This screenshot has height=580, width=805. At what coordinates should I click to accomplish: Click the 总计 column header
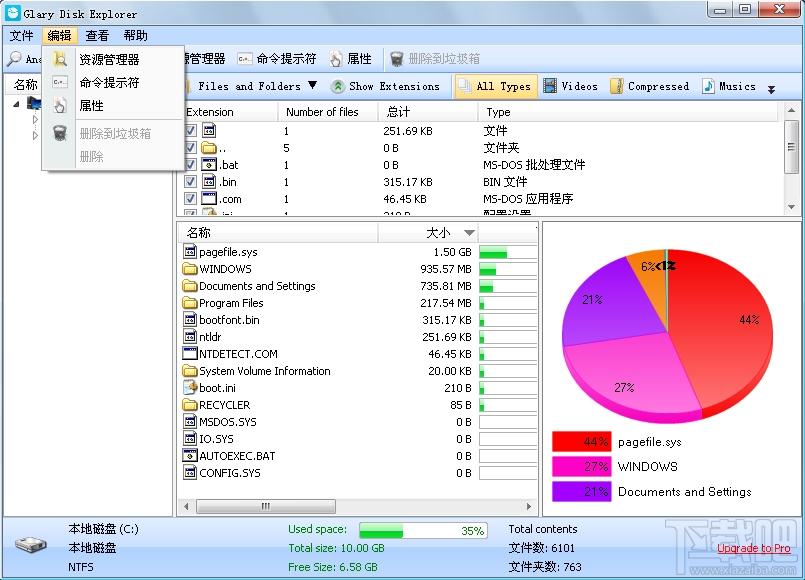pos(428,112)
